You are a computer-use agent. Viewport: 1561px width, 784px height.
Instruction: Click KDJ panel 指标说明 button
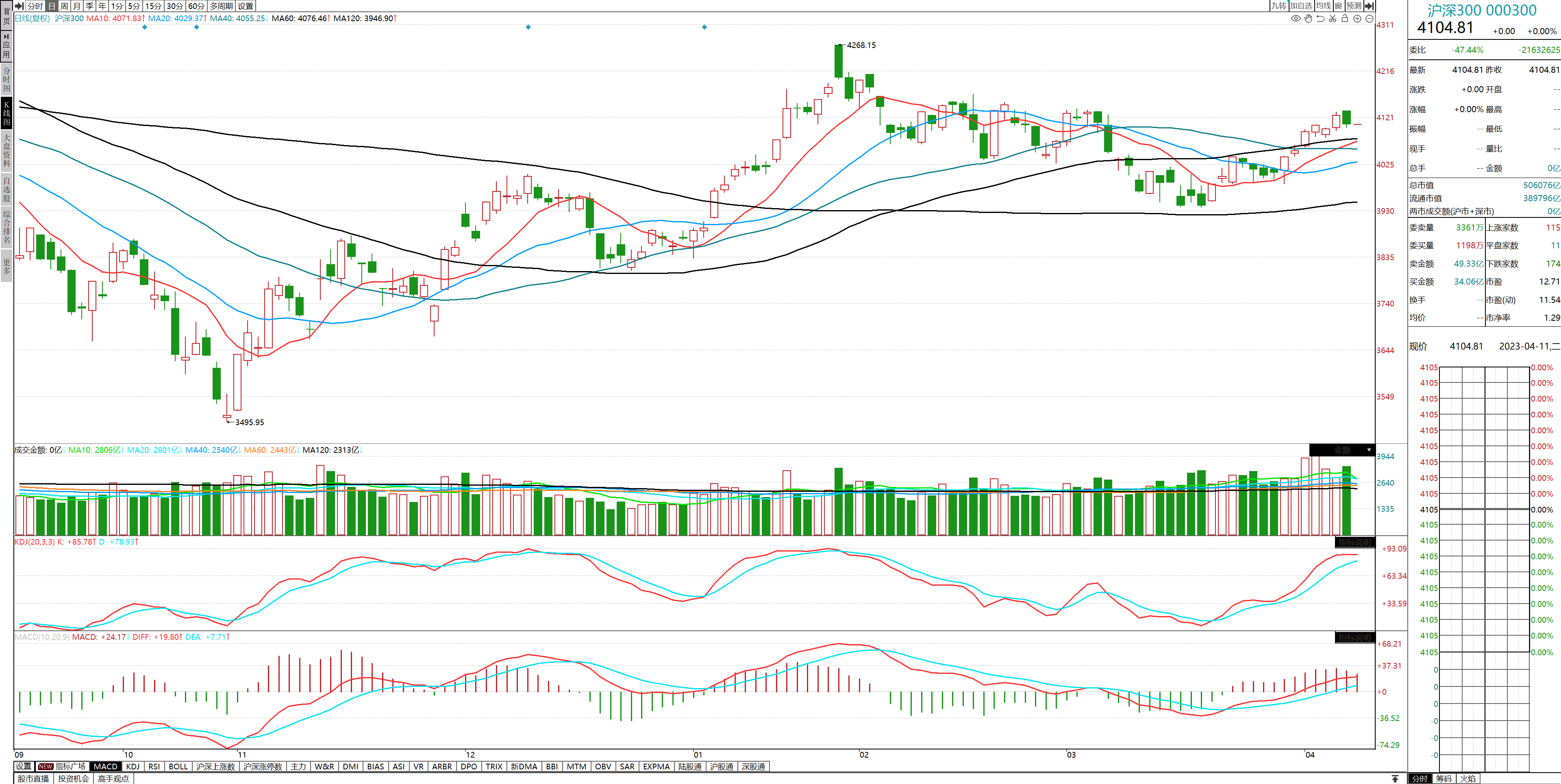coord(1354,542)
